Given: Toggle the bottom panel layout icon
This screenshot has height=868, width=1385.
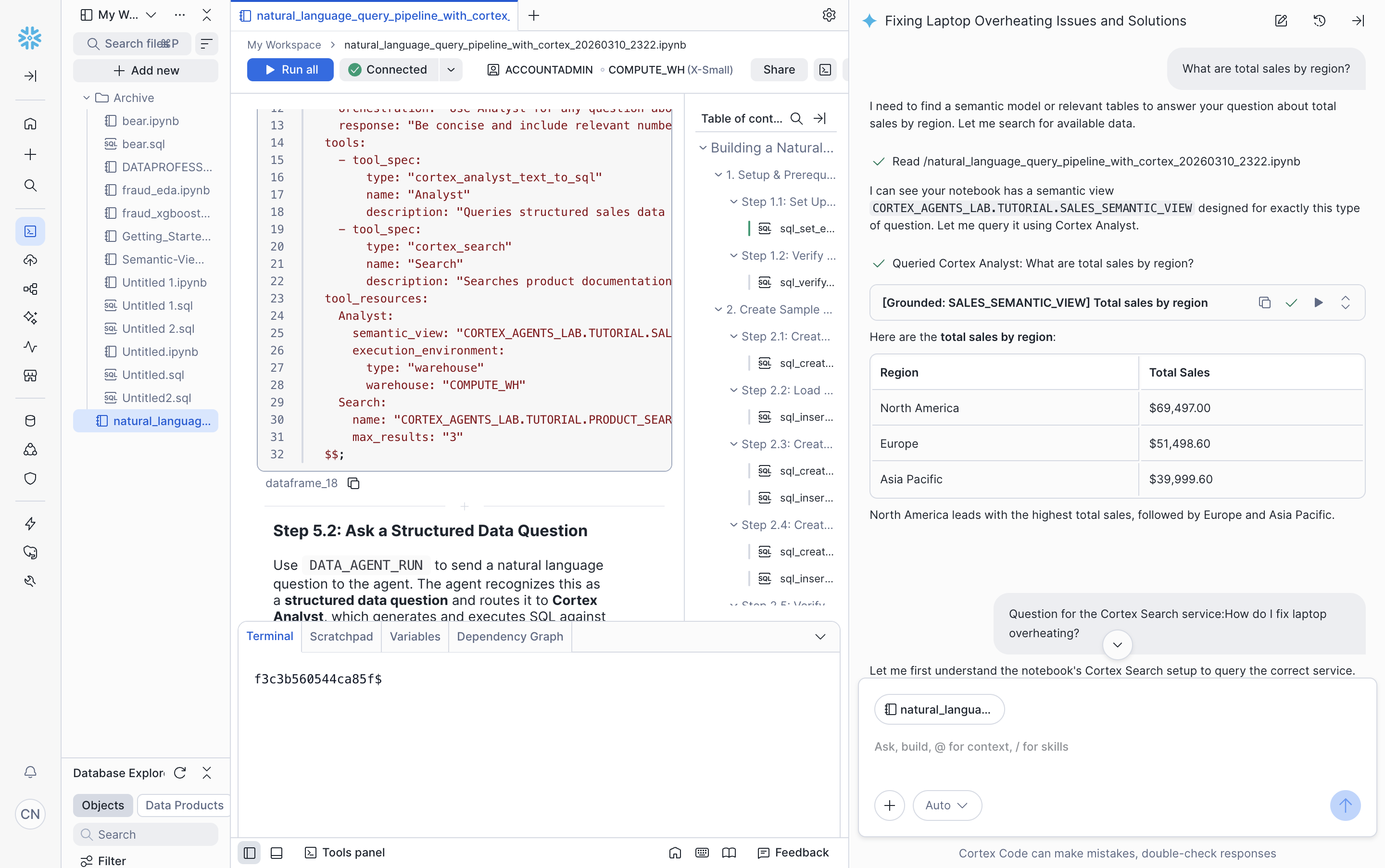Looking at the screenshot, I should [277, 853].
